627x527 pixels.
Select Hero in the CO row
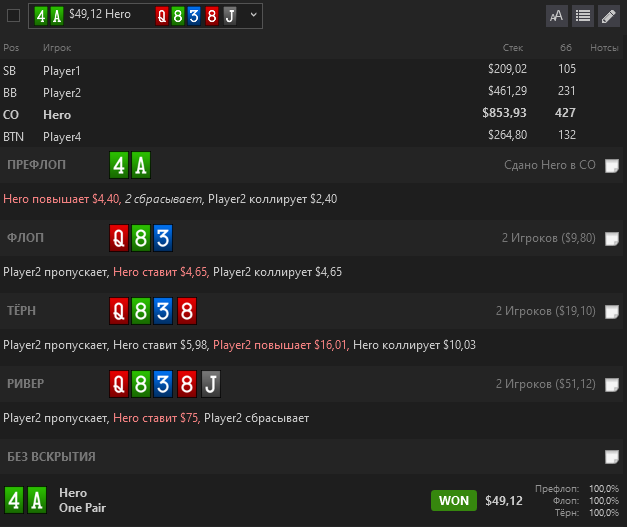(x=57, y=115)
